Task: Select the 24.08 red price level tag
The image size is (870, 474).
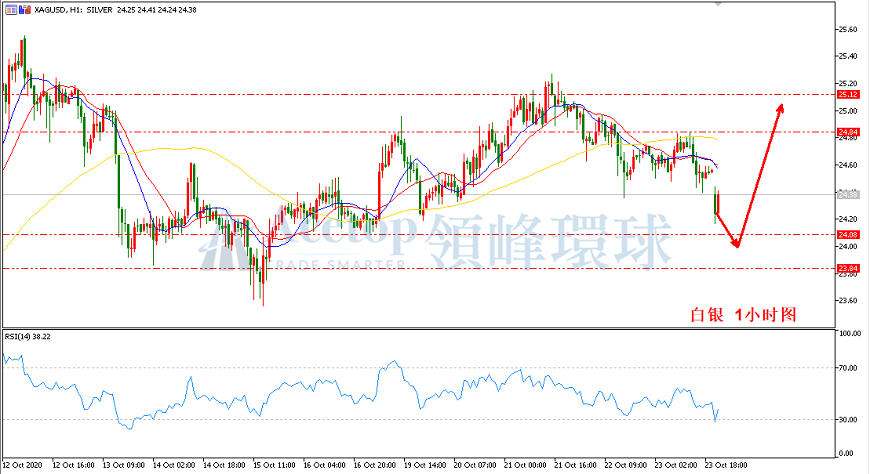Action: 848,235
